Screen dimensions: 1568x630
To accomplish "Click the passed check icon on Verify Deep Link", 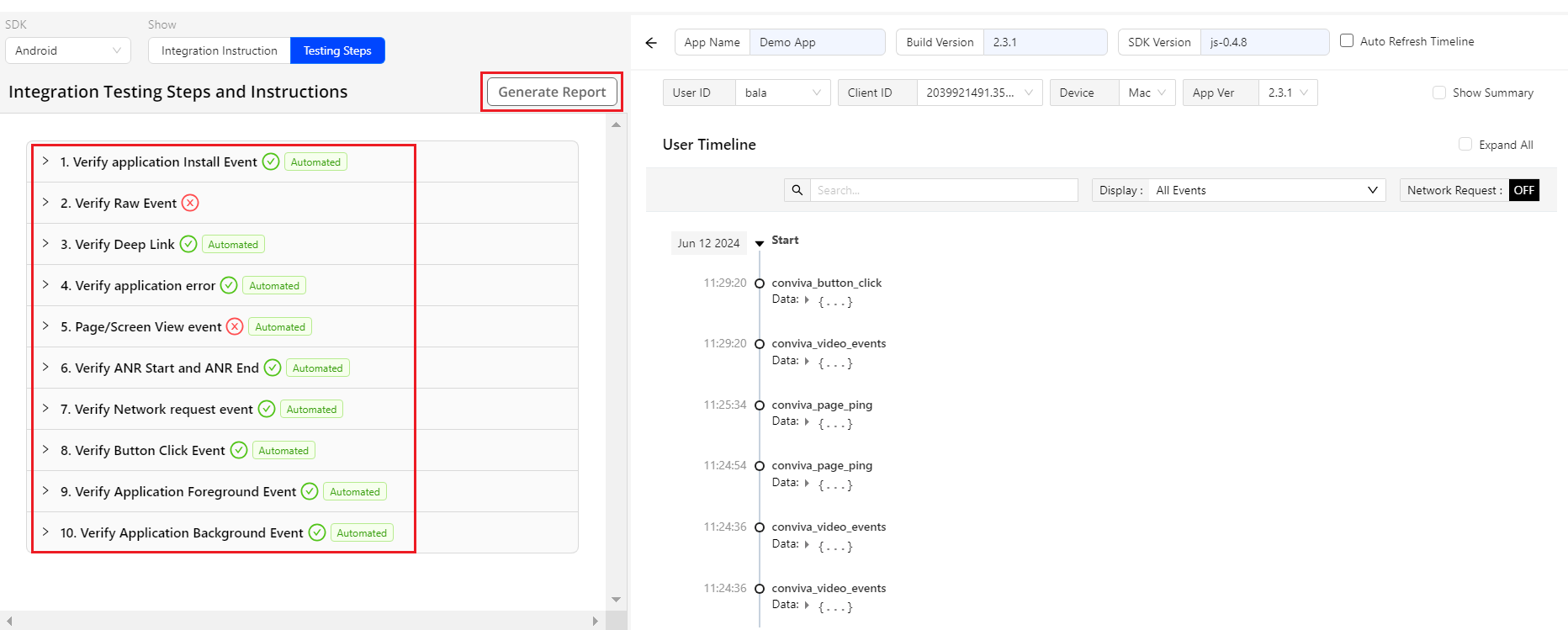I will tap(188, 244).
